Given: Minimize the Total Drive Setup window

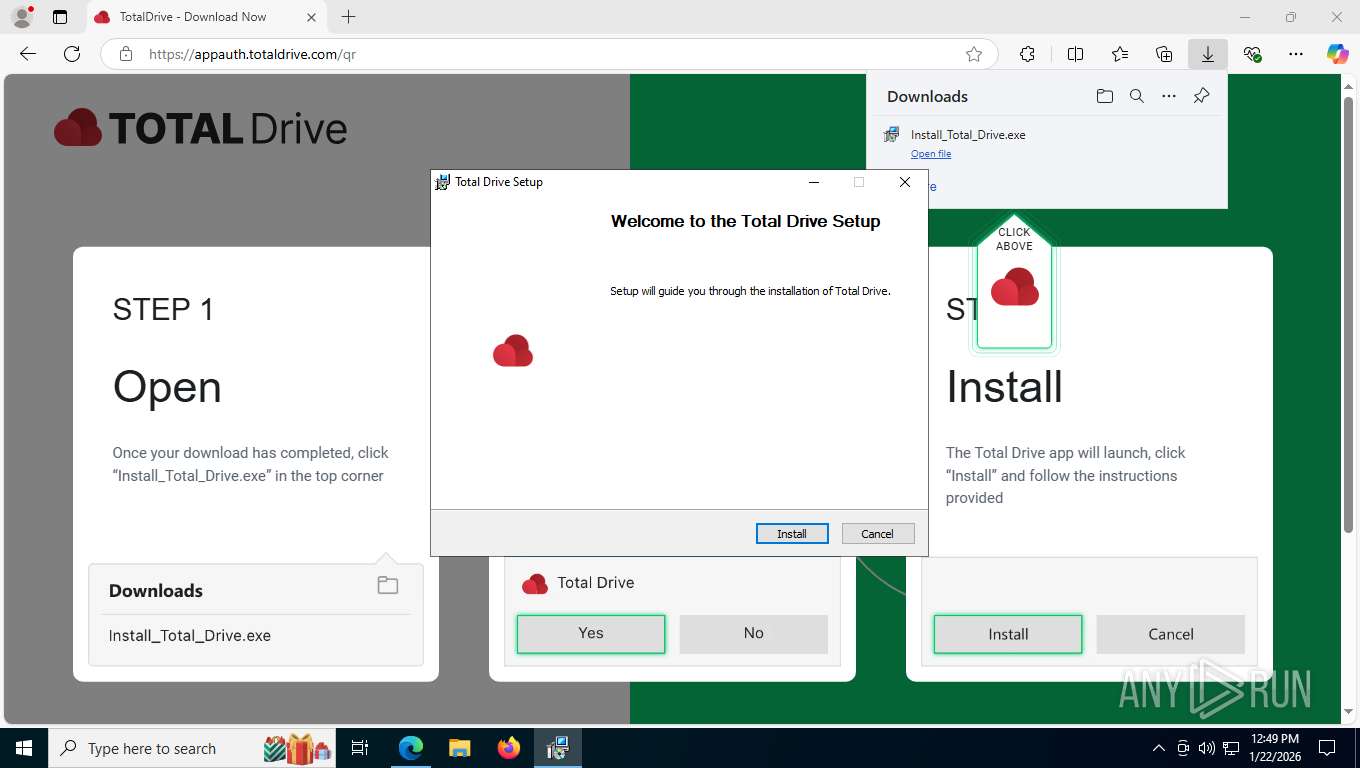Looking at the screenshot, I should (814, 182).
